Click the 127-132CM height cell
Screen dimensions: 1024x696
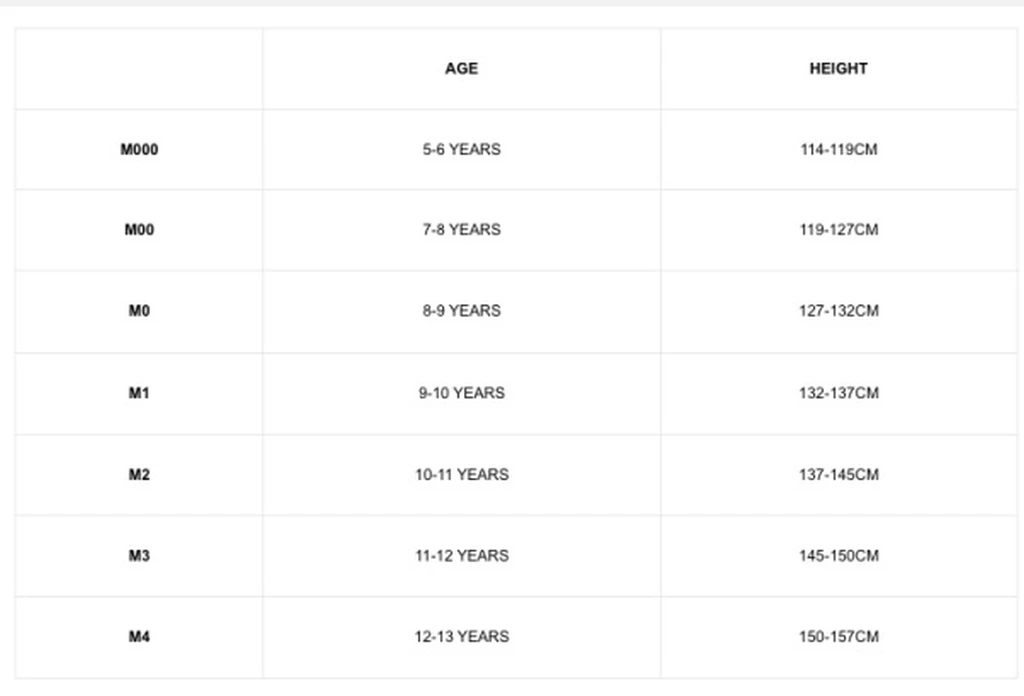pyautogui.click(x=838, y=311)
